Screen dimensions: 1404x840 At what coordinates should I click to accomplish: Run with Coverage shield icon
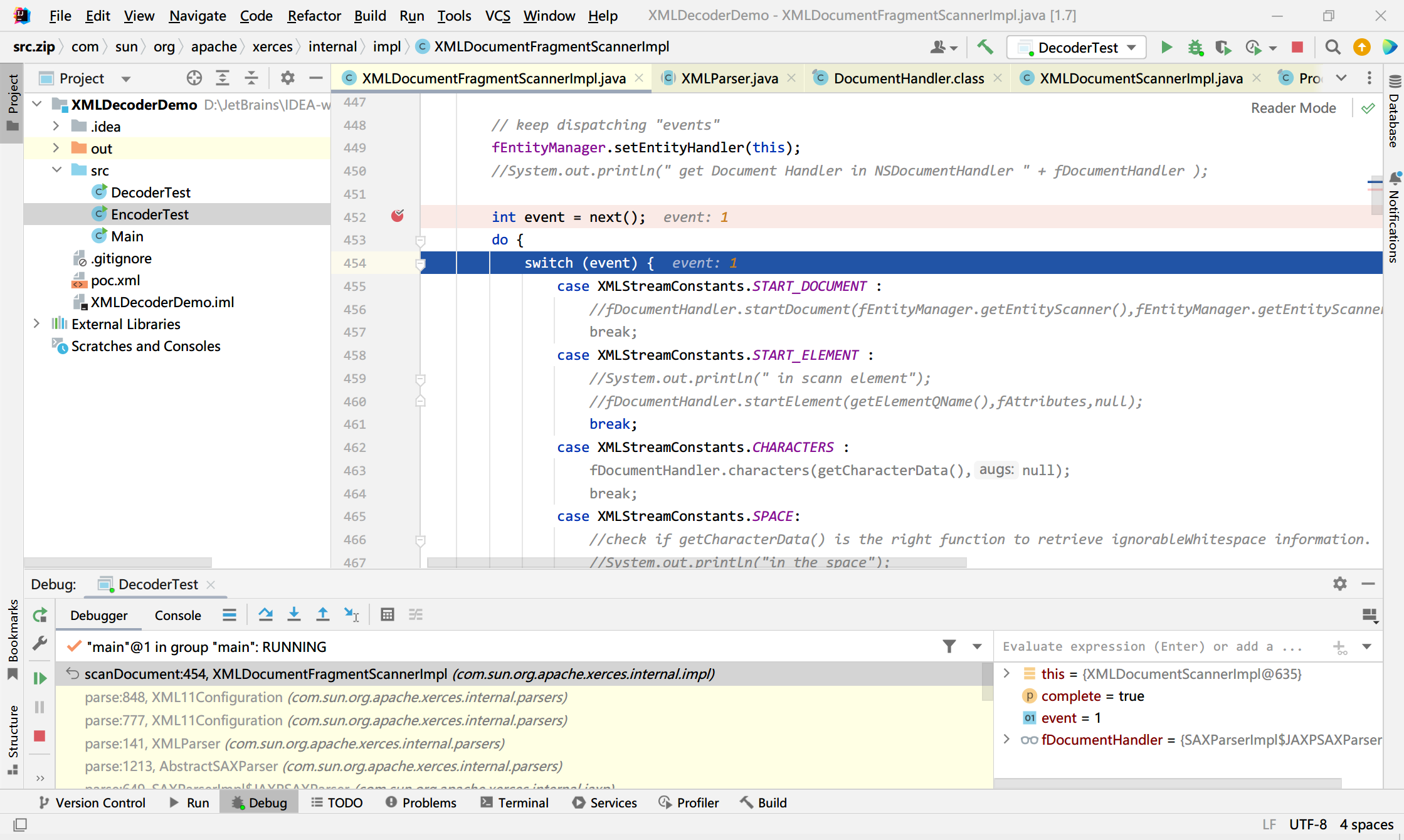[x=1223, y=47]
